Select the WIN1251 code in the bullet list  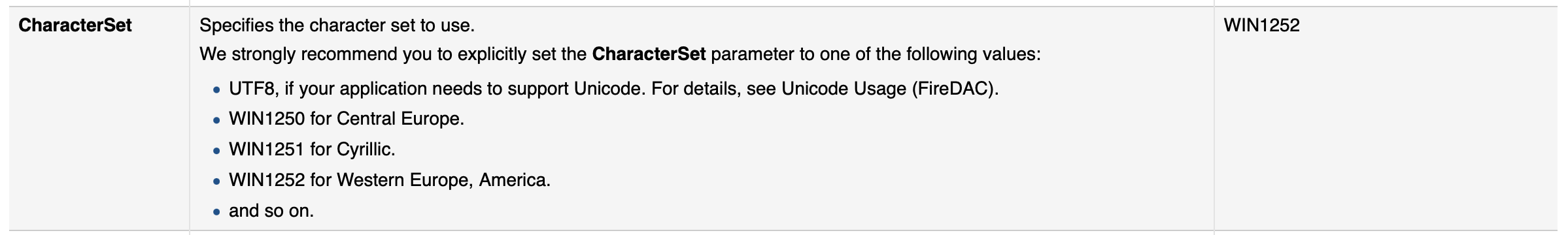tap(267, 149)
